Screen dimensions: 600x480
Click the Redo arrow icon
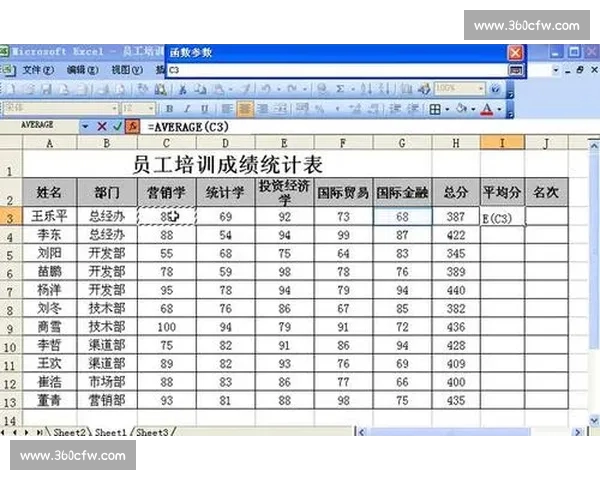tap(292, 89)
